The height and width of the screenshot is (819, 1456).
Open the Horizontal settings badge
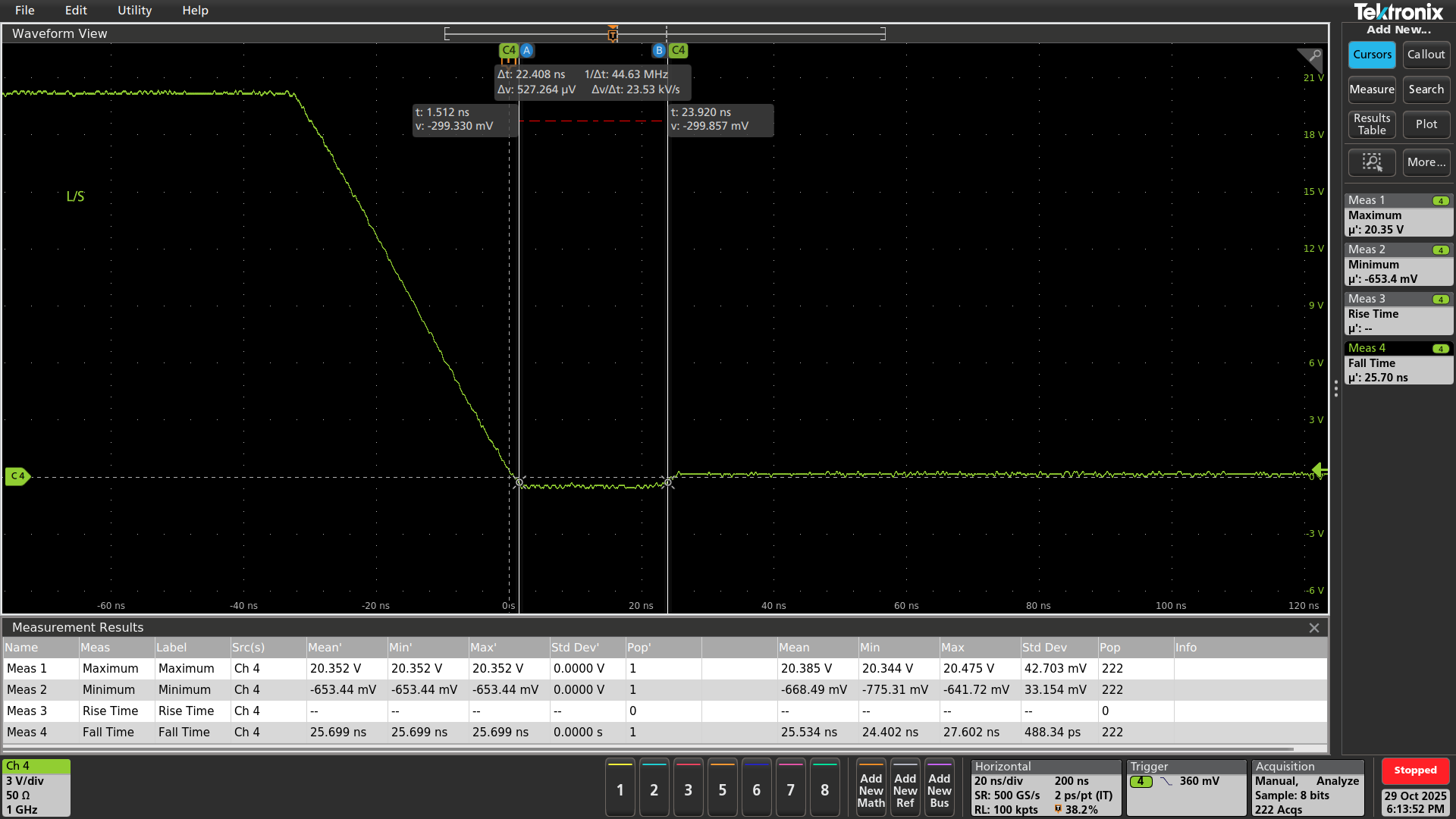(x=1045, y=788)
